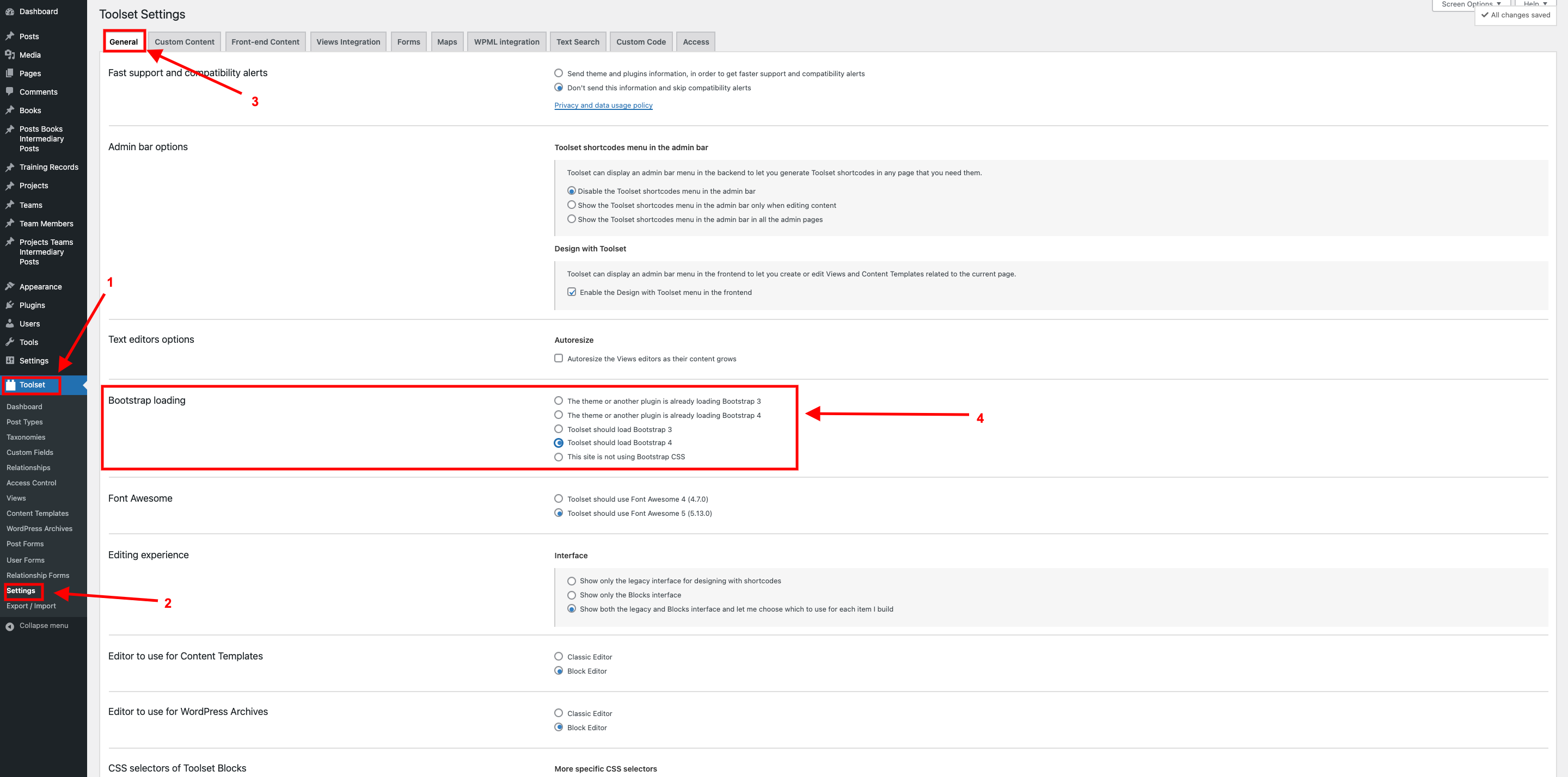Screen dimensions: 1568x777
Task: Open Relationships submenu item
Action: 28,467
